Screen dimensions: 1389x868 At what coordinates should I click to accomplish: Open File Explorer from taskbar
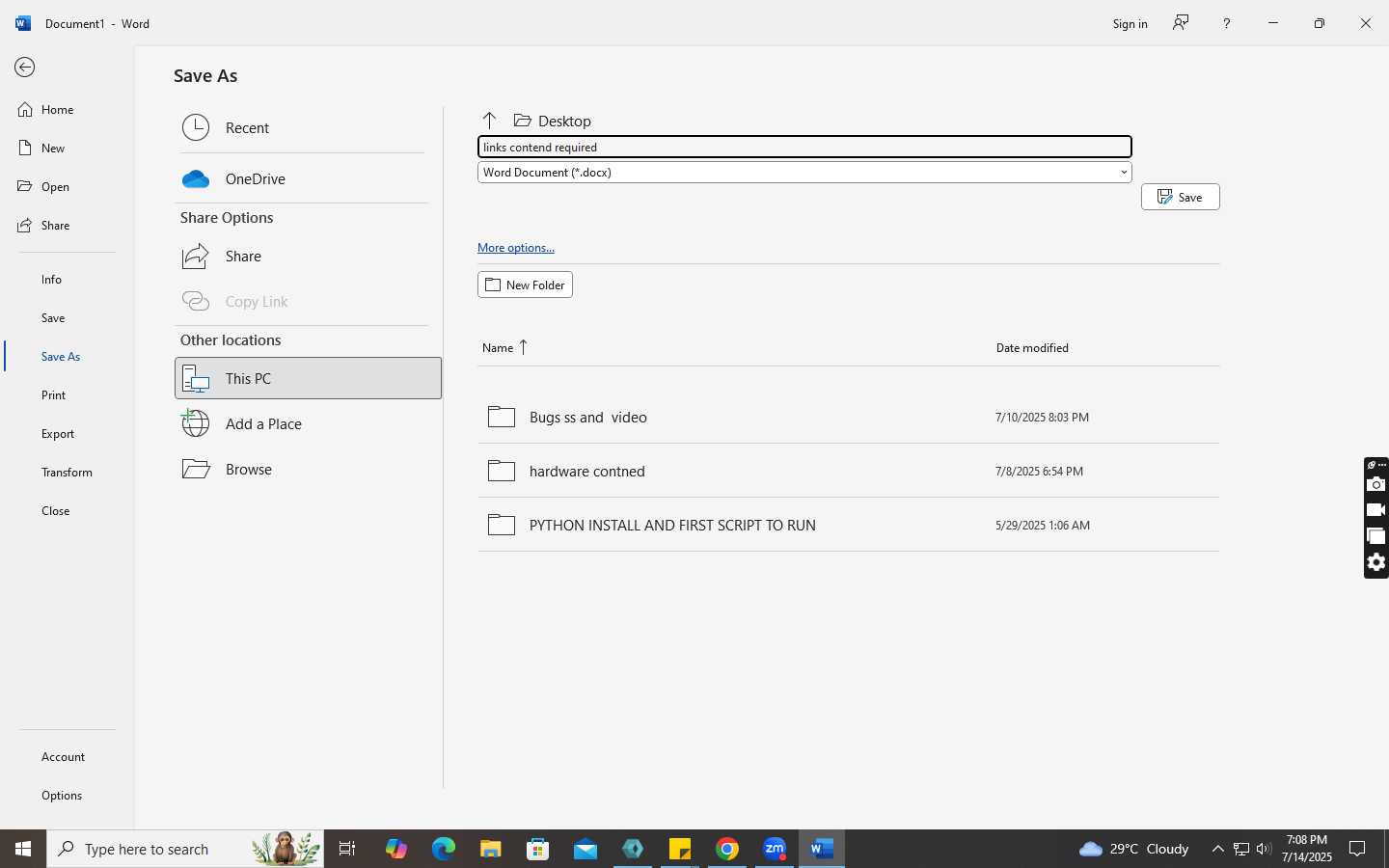(491, 849)
